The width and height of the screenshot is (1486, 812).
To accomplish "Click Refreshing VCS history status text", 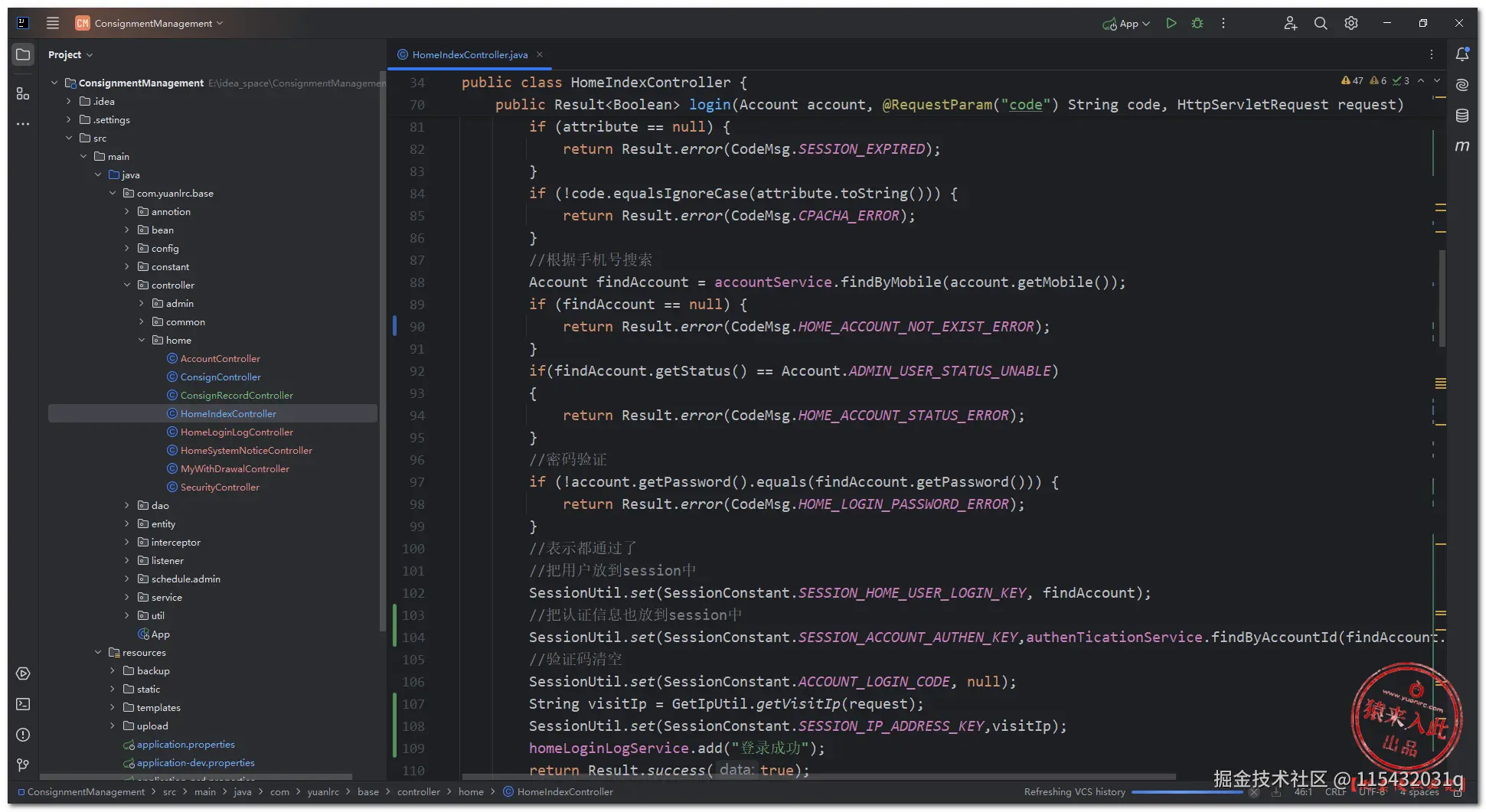I will point(1075,792).
